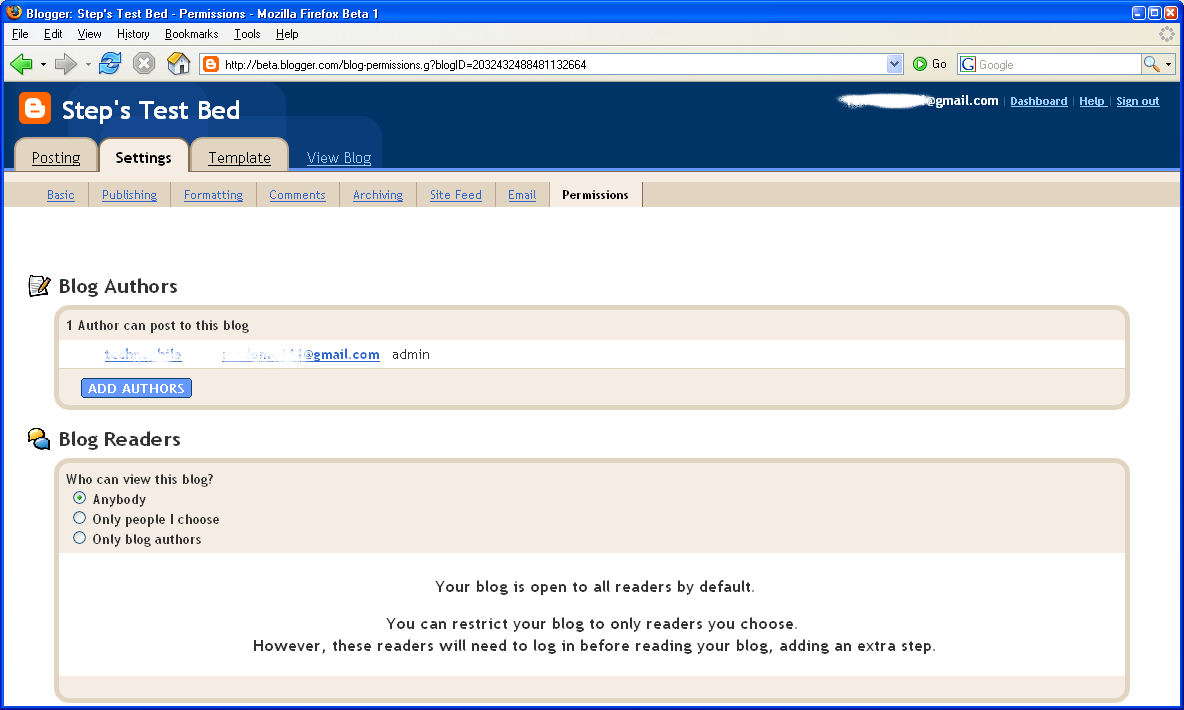
Task: Select the Permissions sub-tab
Action: click(595, 195)
